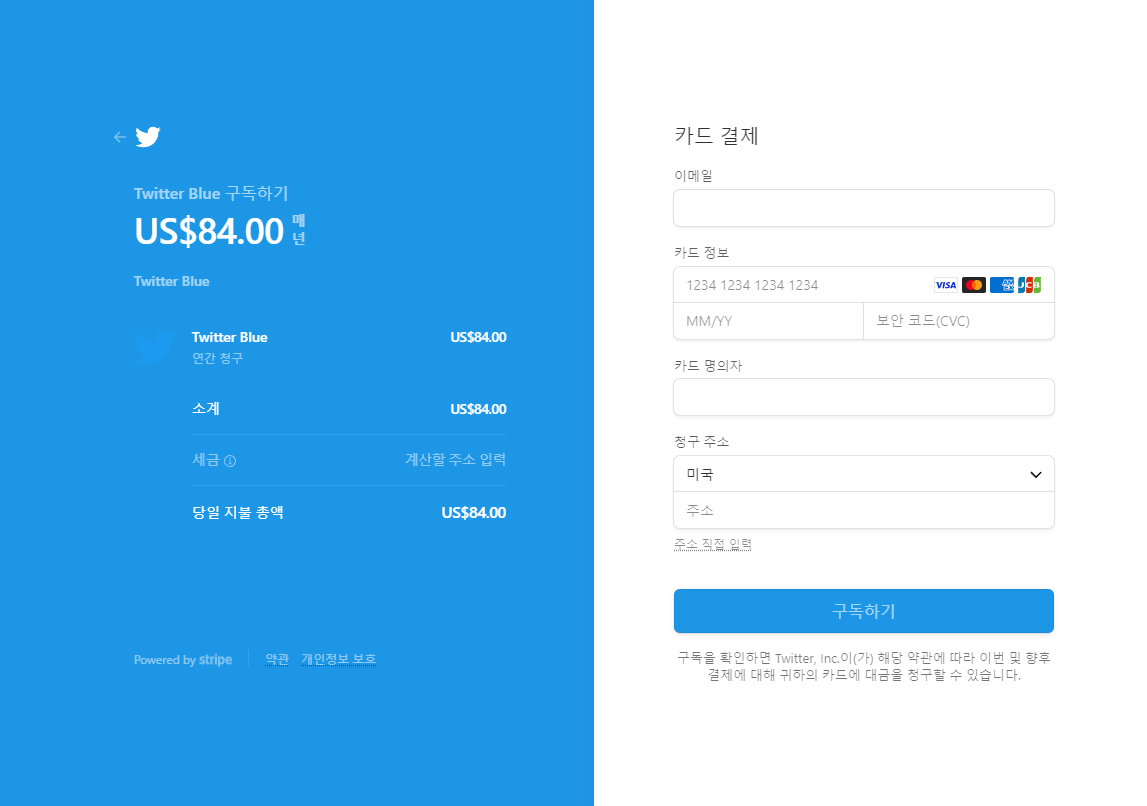Click the 계산할 주소 입력 tax text
This screenshot has height=806, width=1147.
[456, 459]
